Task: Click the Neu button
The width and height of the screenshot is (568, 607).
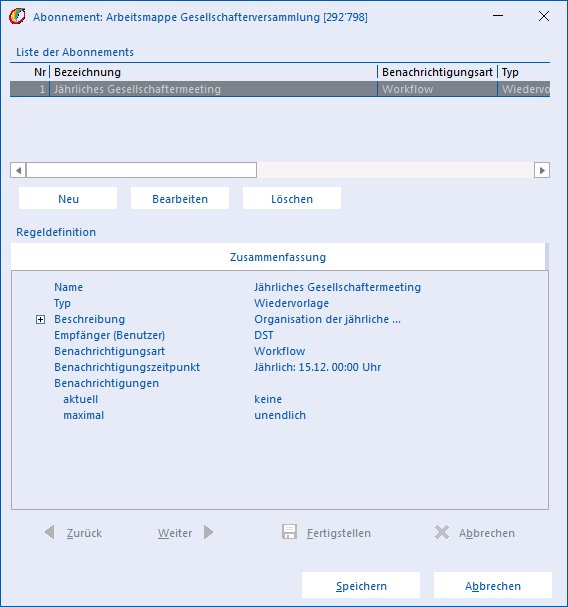Action: coord(68,199)
